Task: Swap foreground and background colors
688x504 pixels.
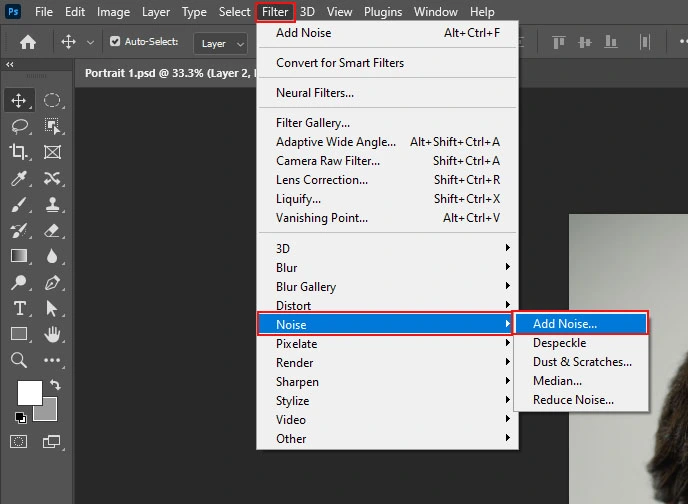Action: point(54,384)
